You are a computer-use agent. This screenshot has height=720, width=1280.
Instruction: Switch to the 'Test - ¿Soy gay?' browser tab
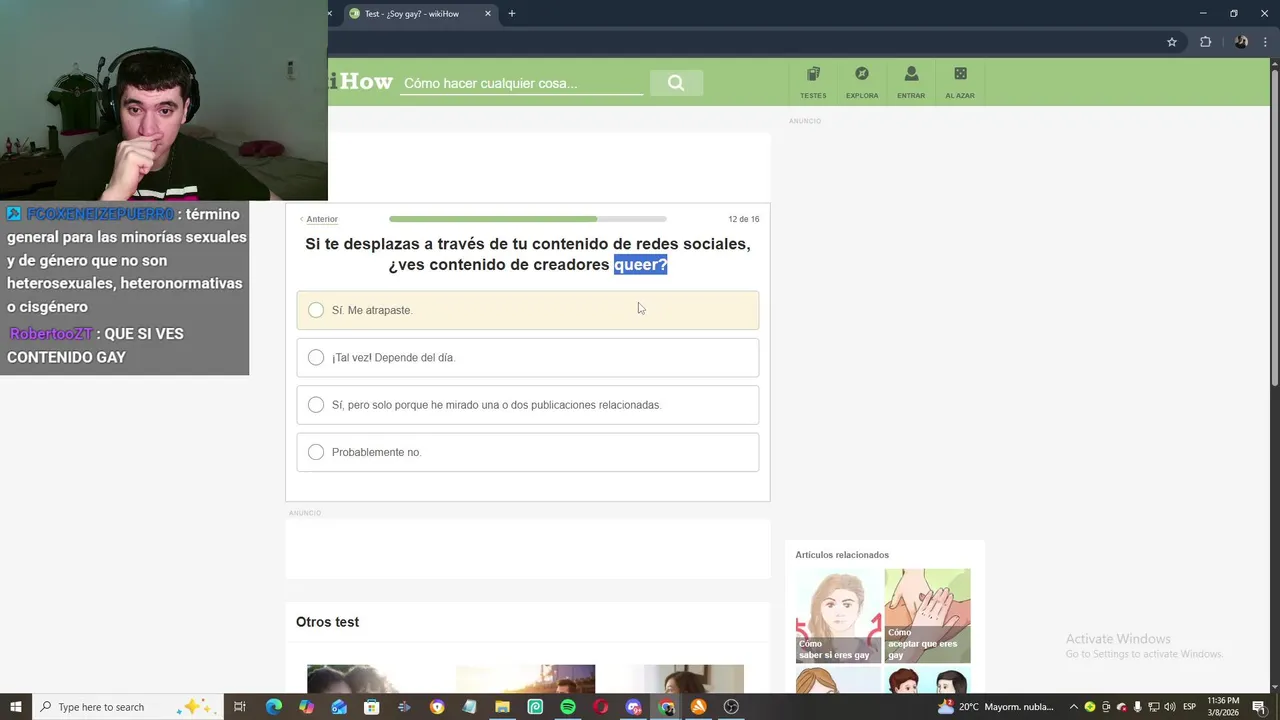pos(420,14)
